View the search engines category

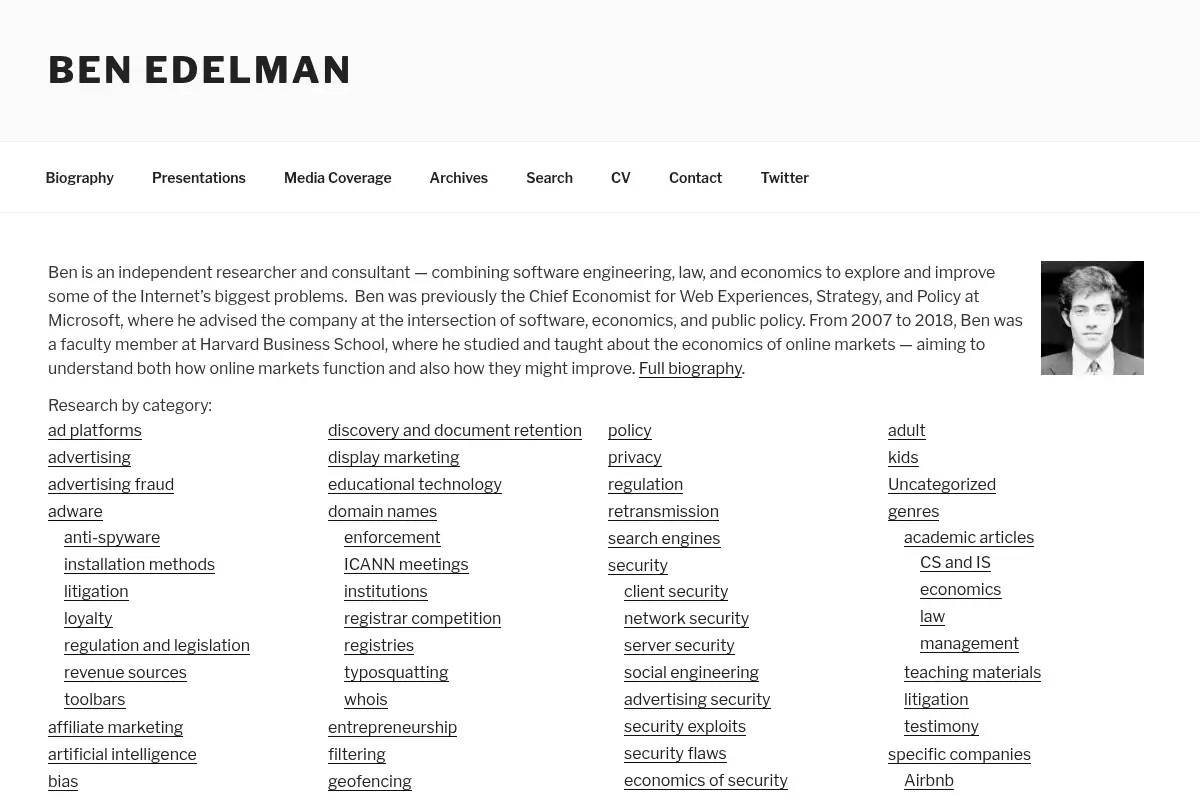(x=664, y=538)
